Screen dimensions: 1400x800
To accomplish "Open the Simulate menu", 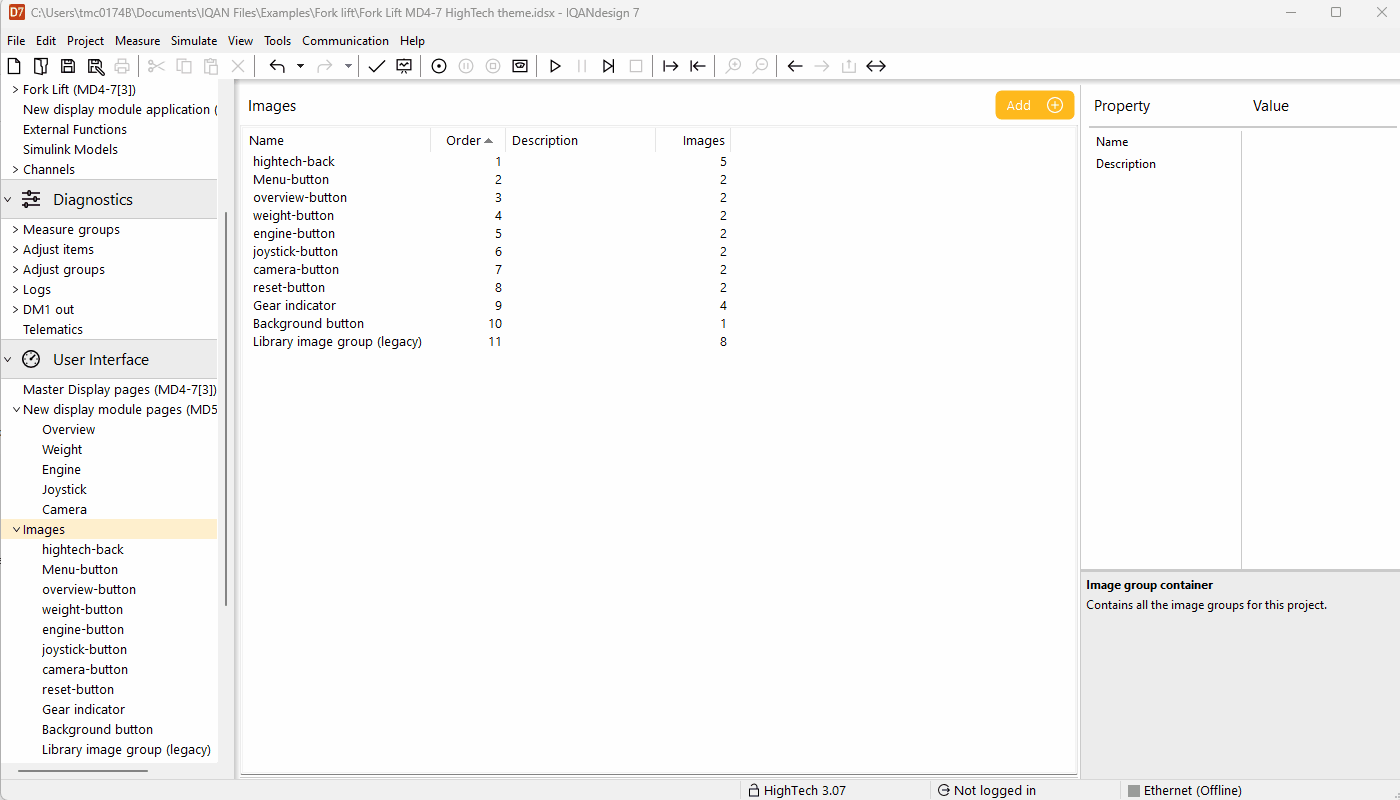I will point(194,41).
